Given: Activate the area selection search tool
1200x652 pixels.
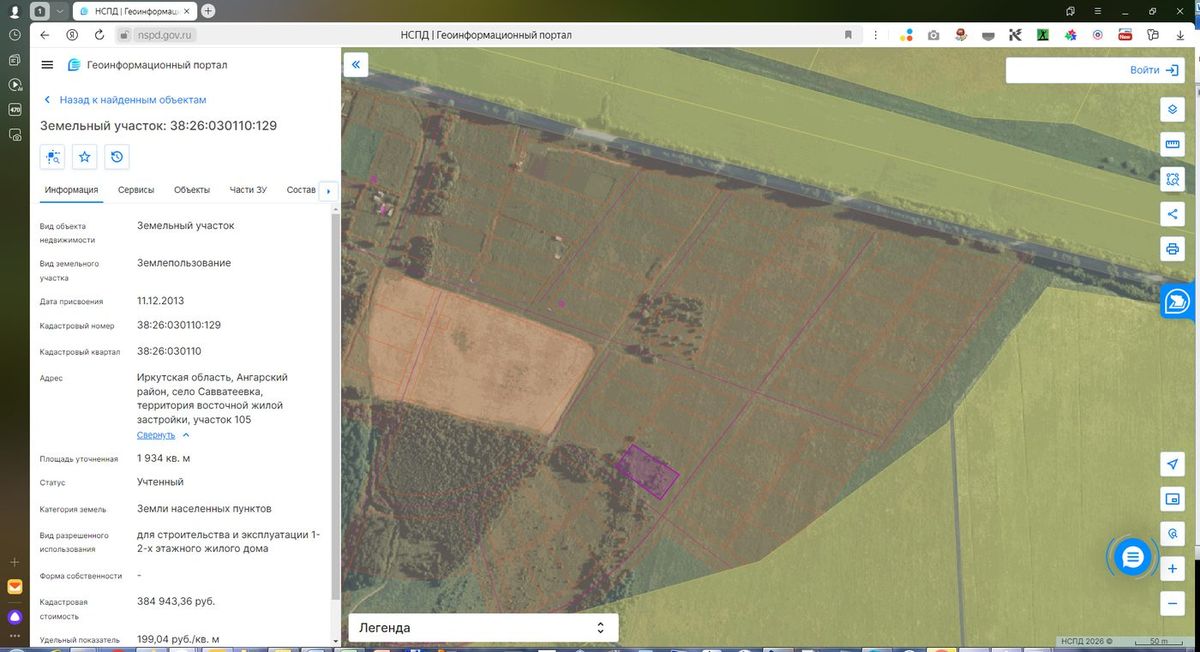Looking at the screenshot, I should pyautogui.click(x=1173, y=179).
